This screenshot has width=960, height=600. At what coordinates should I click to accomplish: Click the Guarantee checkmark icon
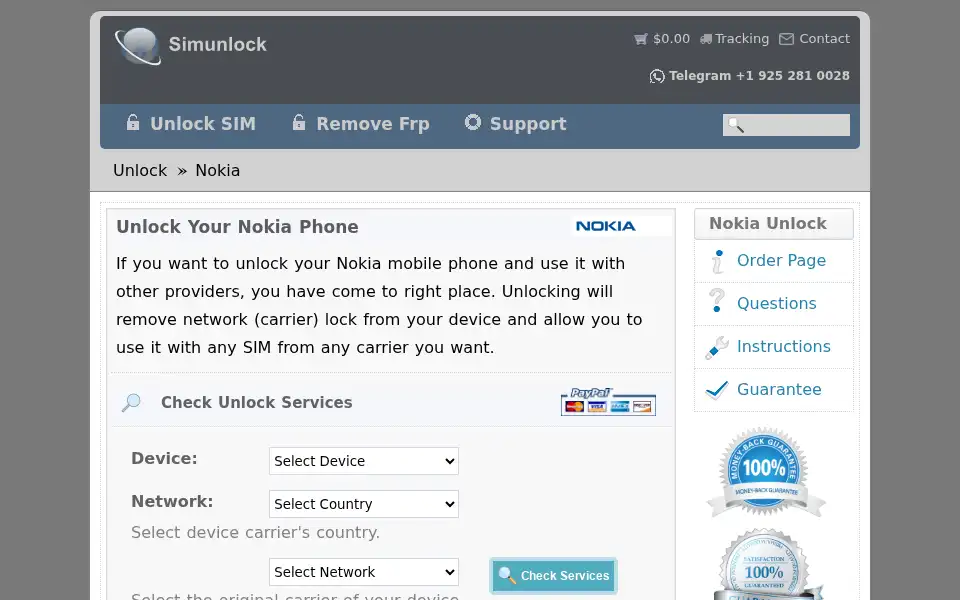(717, 389)
